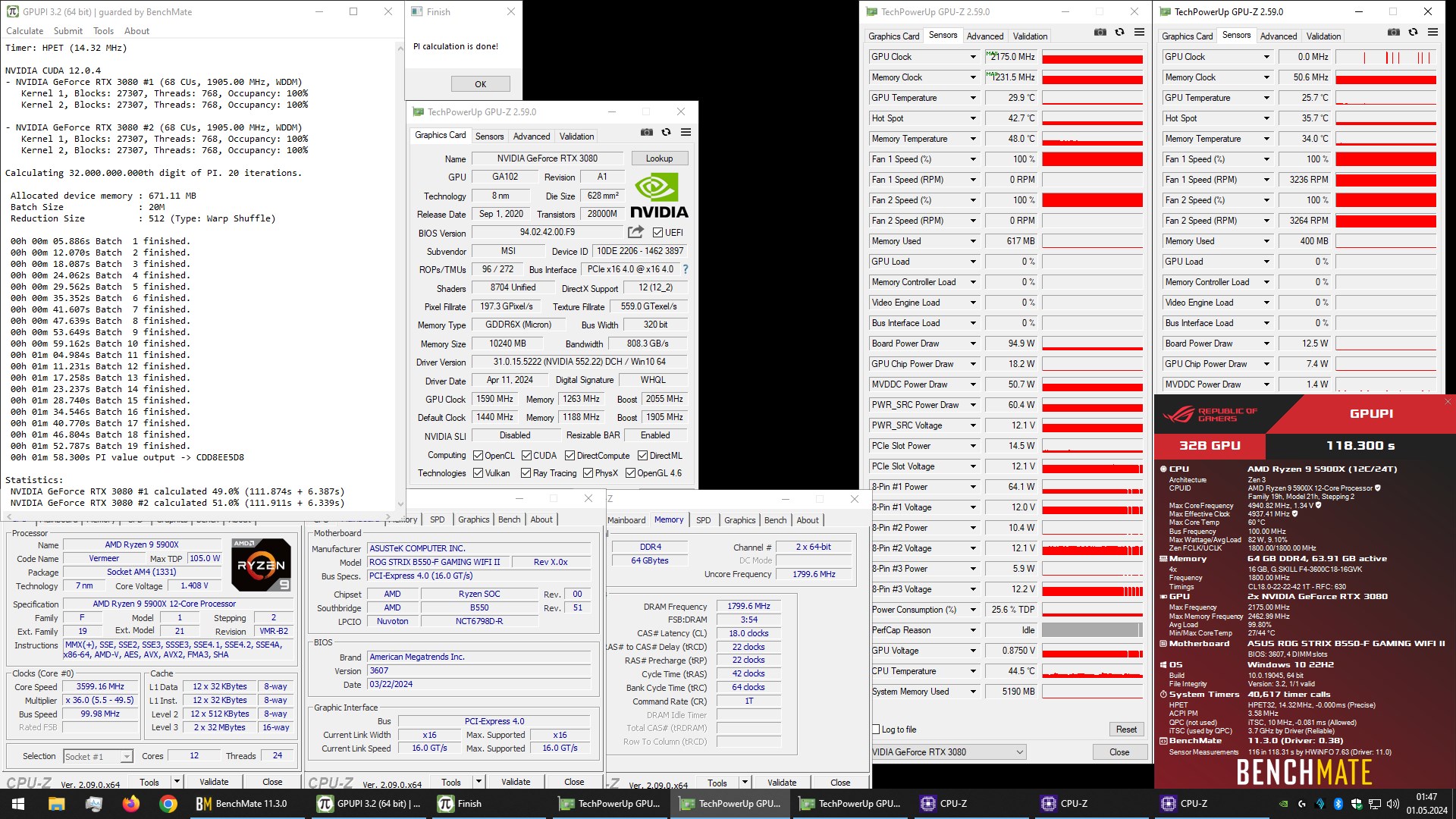Open the Calculate menu in GPUPI
This screenshot has width=1456, height=819.
point(25,31)
